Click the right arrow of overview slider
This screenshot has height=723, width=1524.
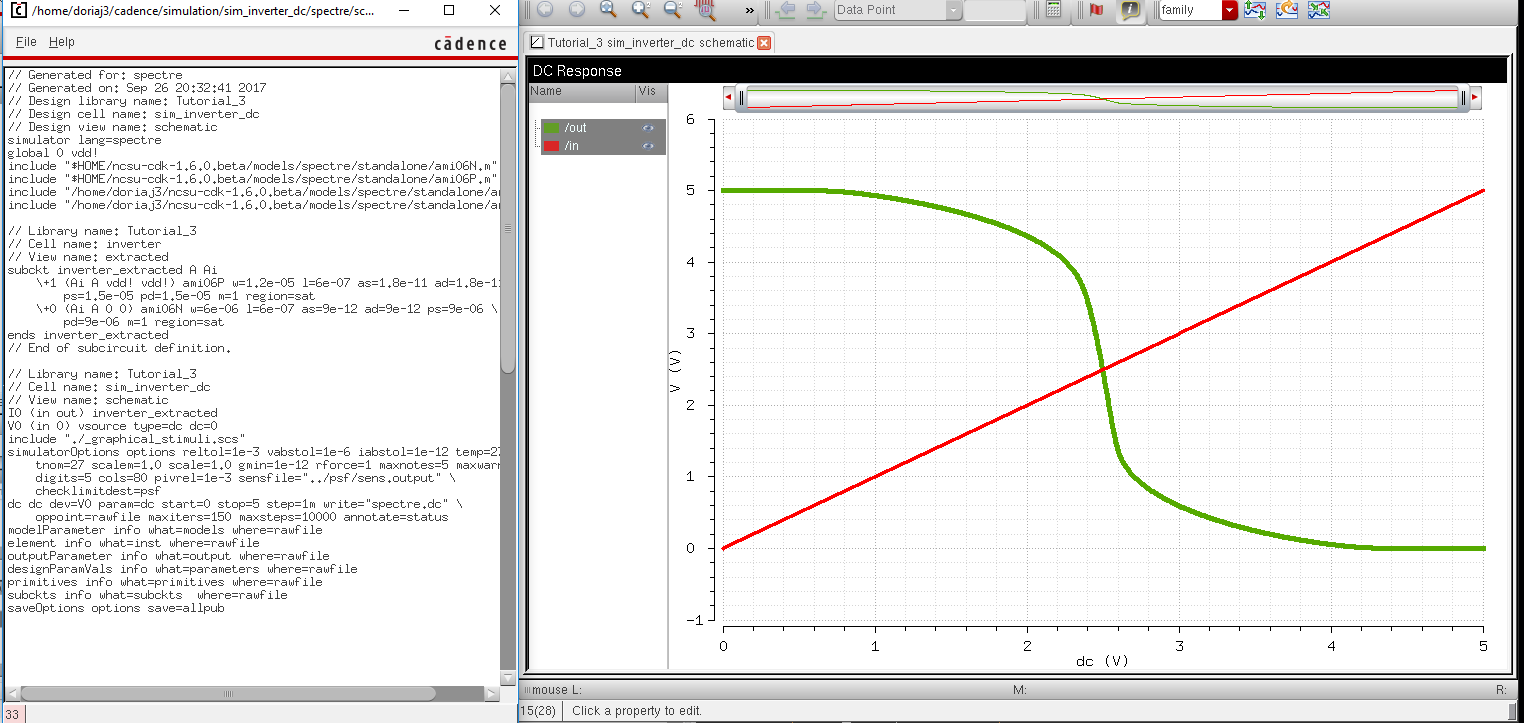coord(1475,98)
